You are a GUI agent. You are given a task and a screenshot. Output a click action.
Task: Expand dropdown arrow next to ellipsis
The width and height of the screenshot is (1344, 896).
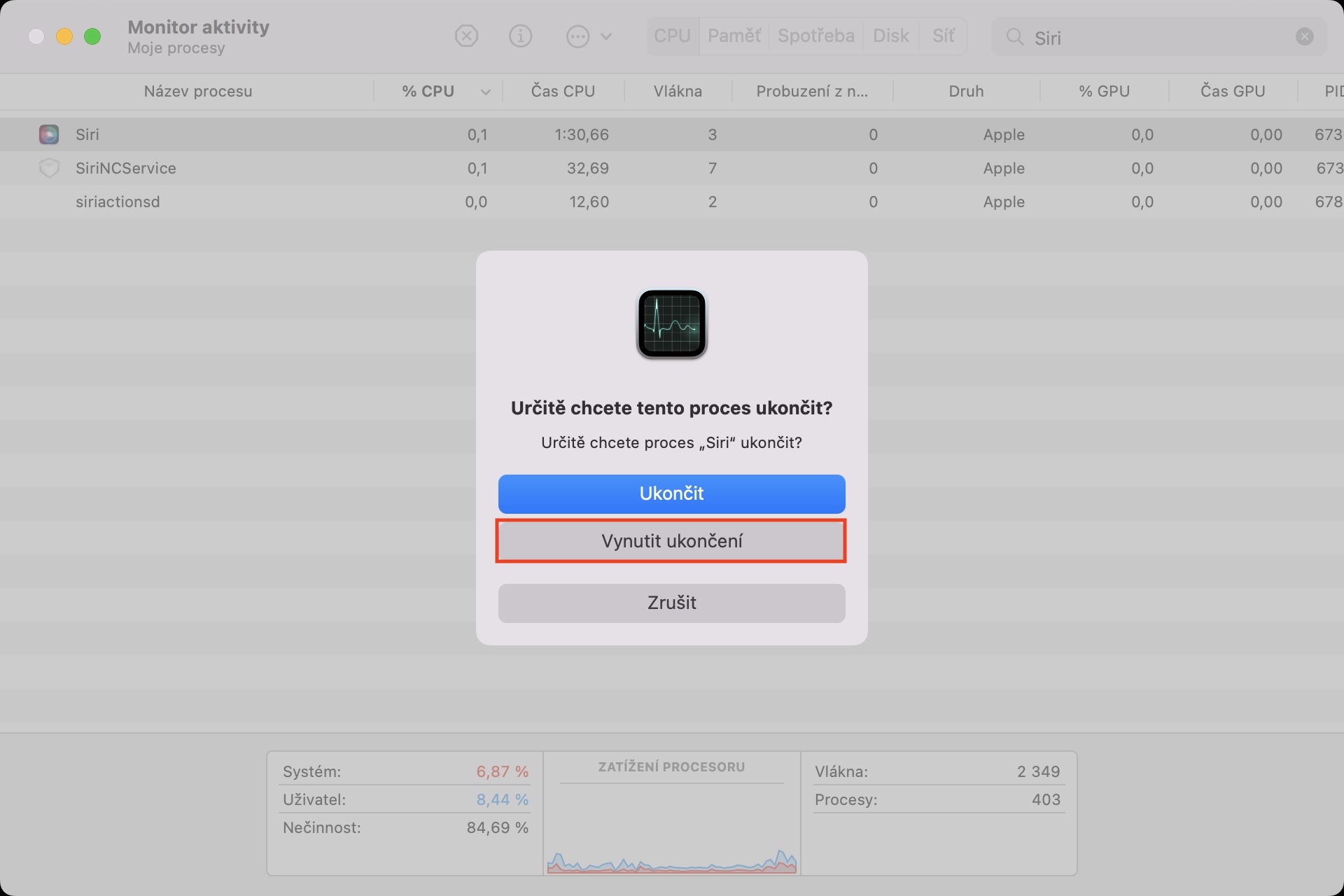pos(606,36)
